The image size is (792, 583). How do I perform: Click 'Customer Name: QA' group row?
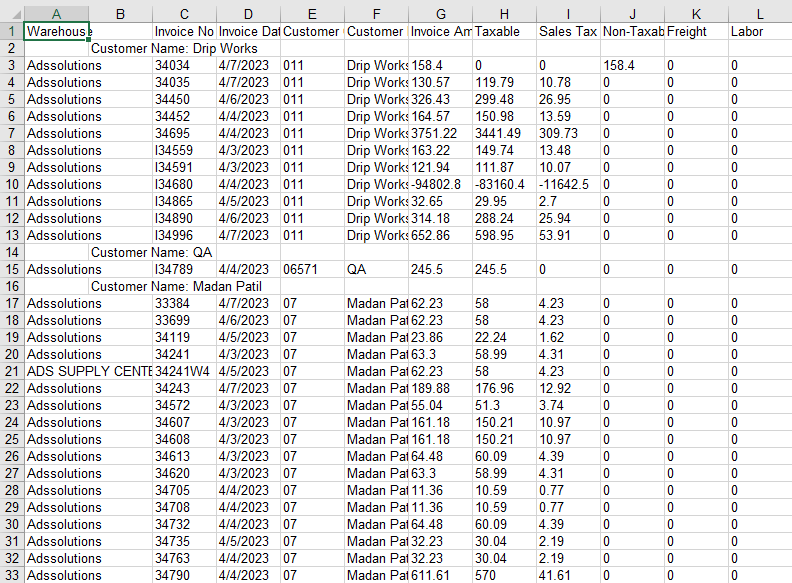pos(152,253)
